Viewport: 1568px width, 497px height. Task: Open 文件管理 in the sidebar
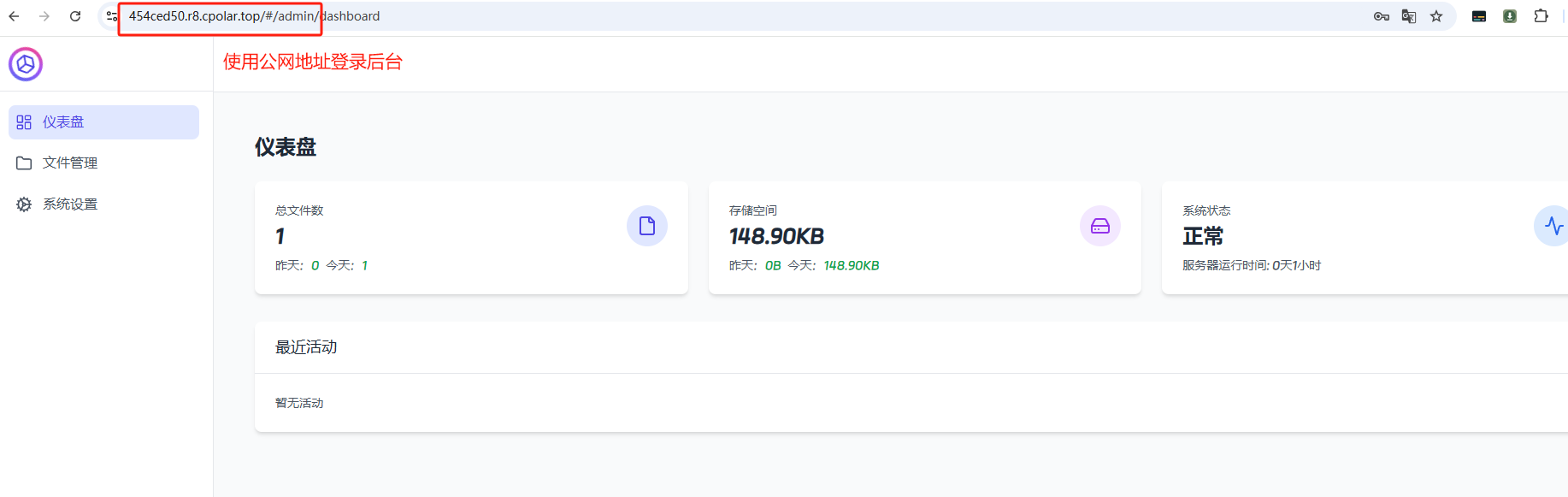point(103,163)
